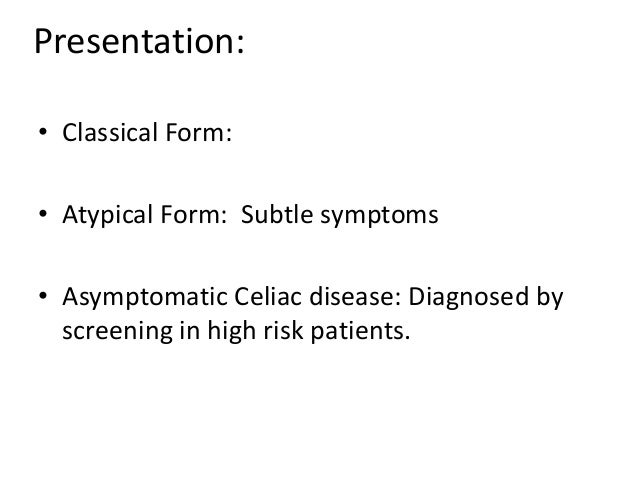This screenshot has height=479, width=638.
Task: Click the 'Atypical Form:' label
Action: point(144,215)
